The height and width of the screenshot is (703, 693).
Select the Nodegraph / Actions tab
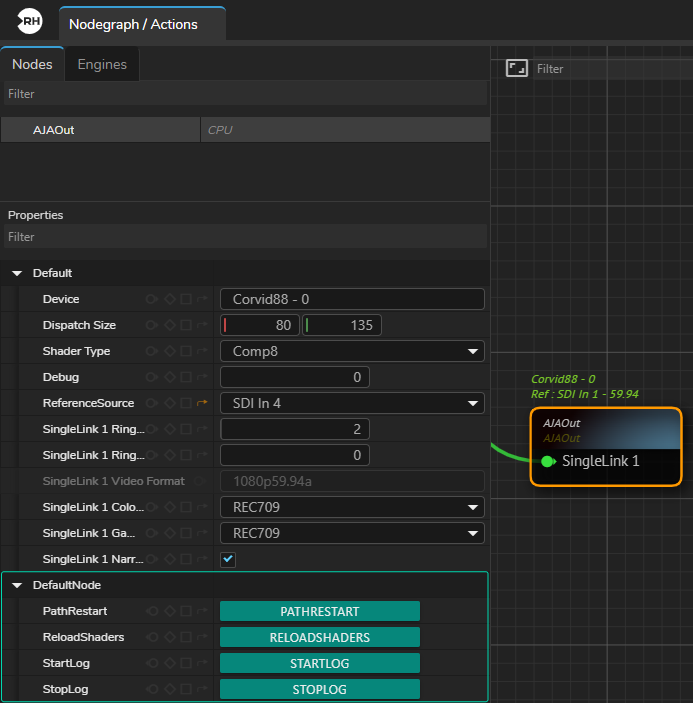pos(142,24)
